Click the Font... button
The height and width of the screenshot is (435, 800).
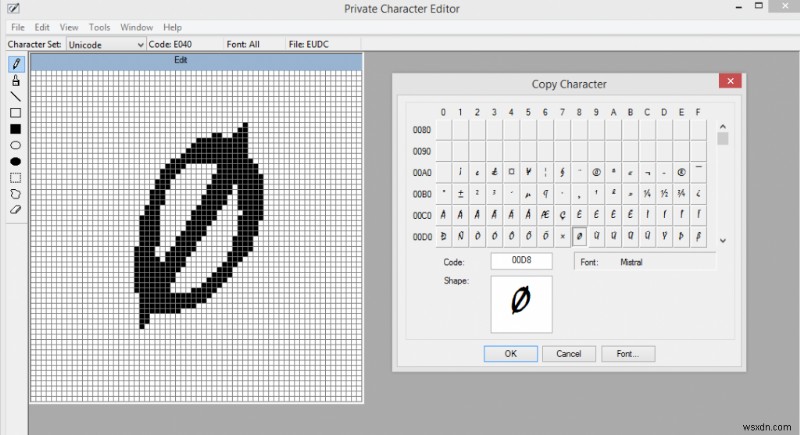(628, 354)
